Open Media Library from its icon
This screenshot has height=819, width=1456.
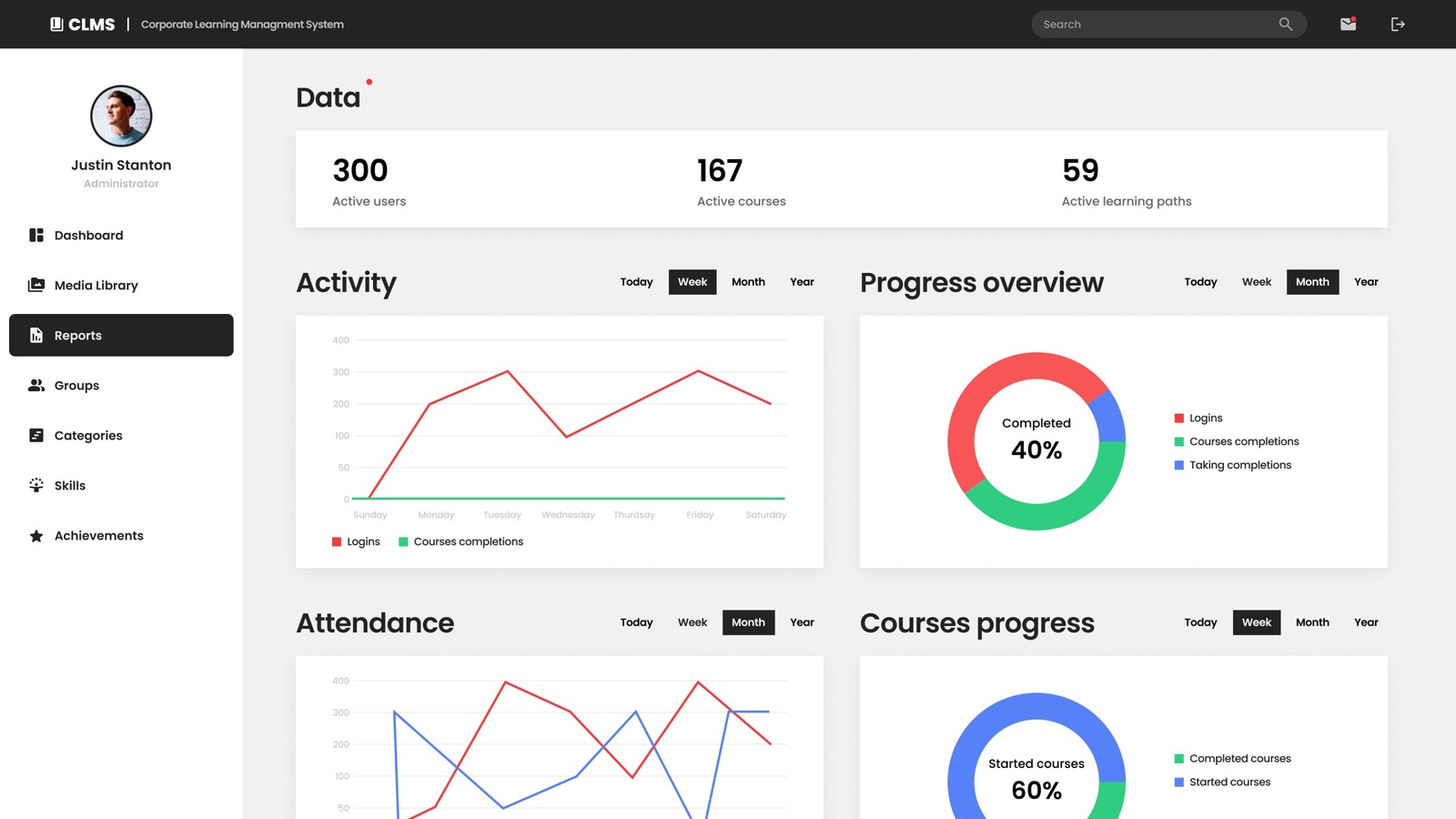click(36, 286)
